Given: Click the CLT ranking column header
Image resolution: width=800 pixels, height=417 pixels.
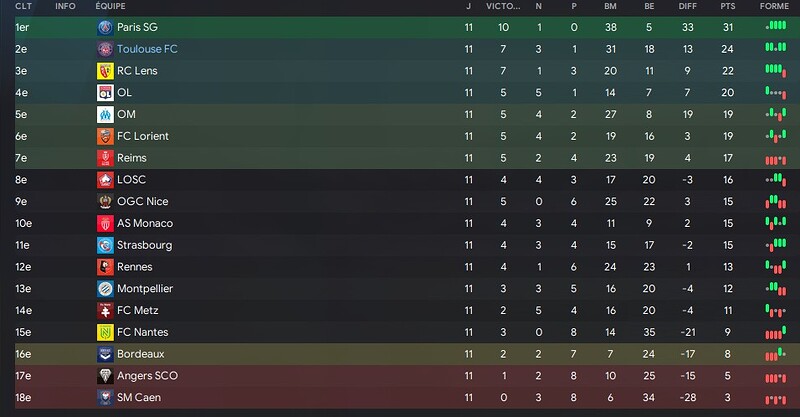Looking at the screenshot, I should click(x=23, y=6).
